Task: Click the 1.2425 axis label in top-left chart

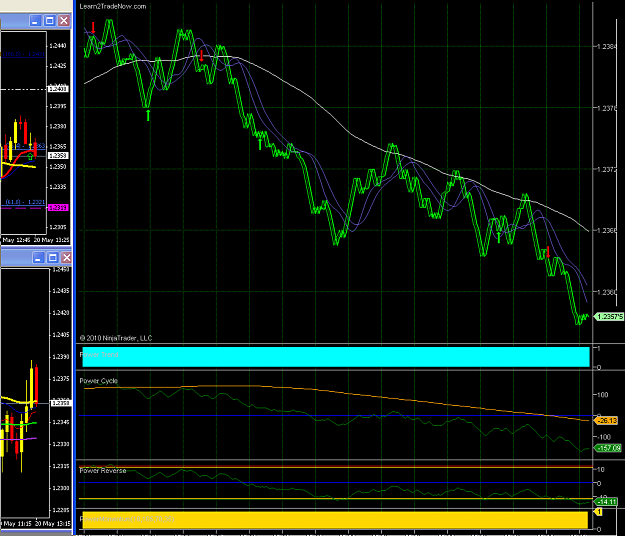Action: [58, 66]
